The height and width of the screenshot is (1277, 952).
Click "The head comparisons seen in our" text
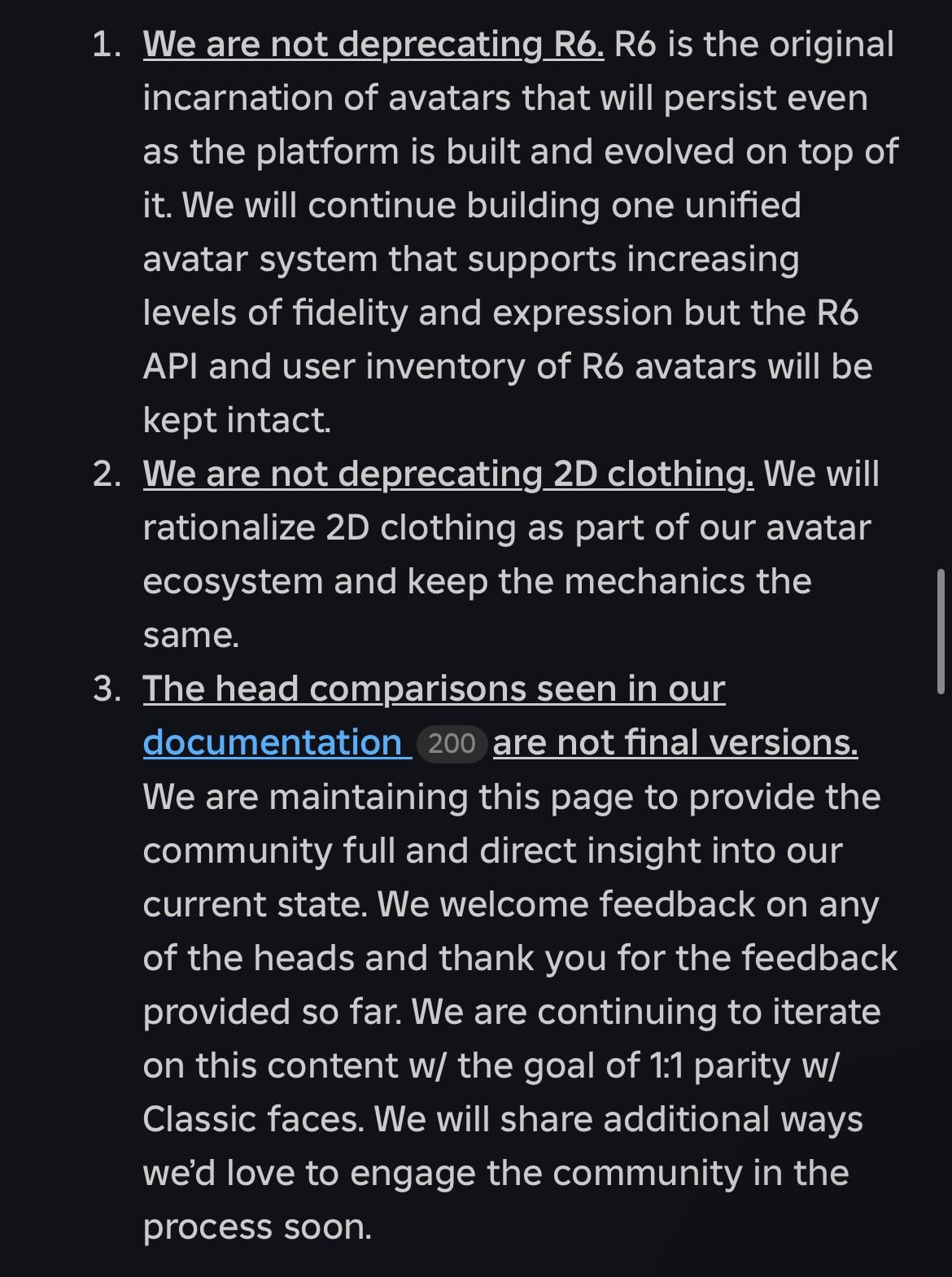[434, 689]
